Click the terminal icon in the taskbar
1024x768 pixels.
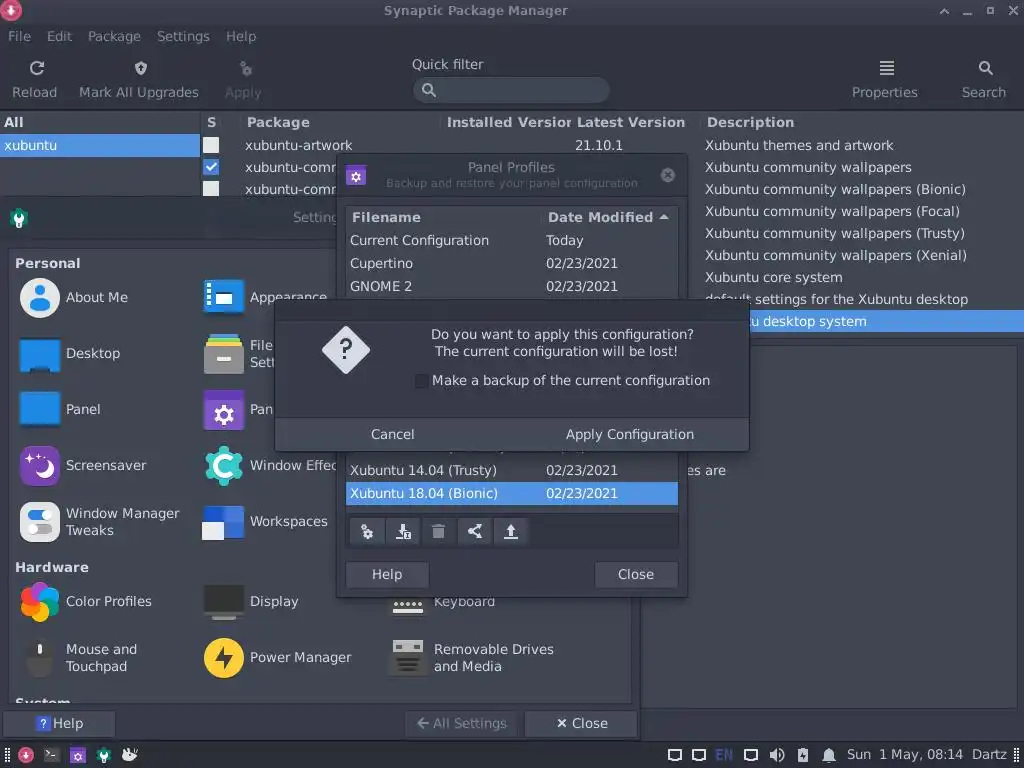(51, 755)
